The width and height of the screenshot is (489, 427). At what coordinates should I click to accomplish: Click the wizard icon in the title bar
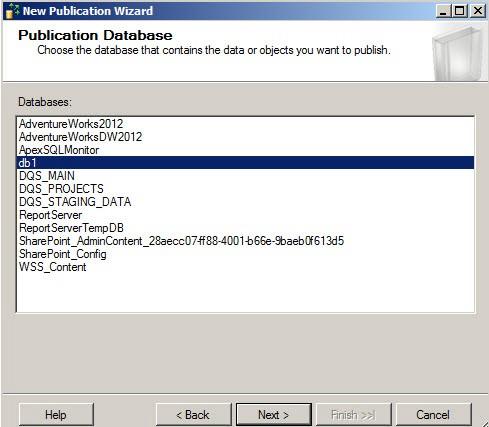point(13,11)
